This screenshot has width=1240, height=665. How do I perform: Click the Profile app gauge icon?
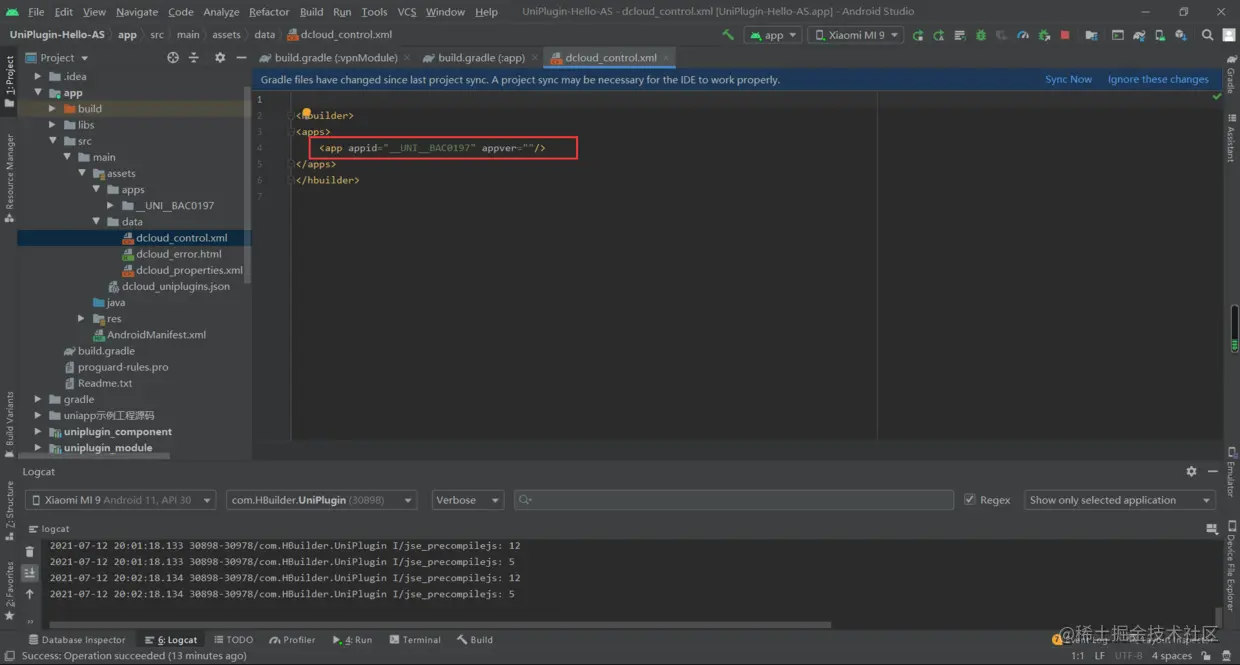point(1023,35)
